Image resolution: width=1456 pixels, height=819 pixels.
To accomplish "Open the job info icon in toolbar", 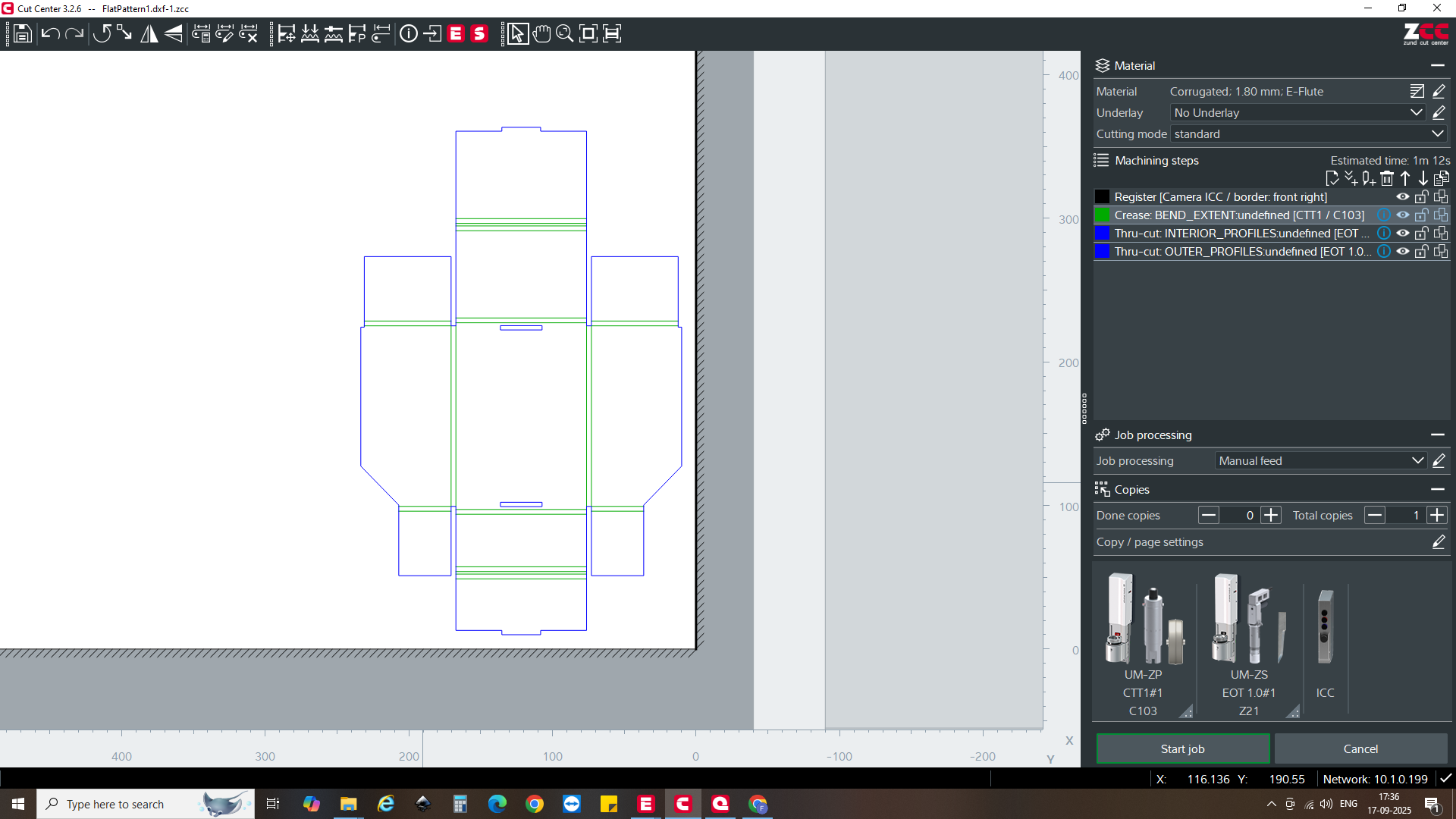I will [x=409, y=34].
